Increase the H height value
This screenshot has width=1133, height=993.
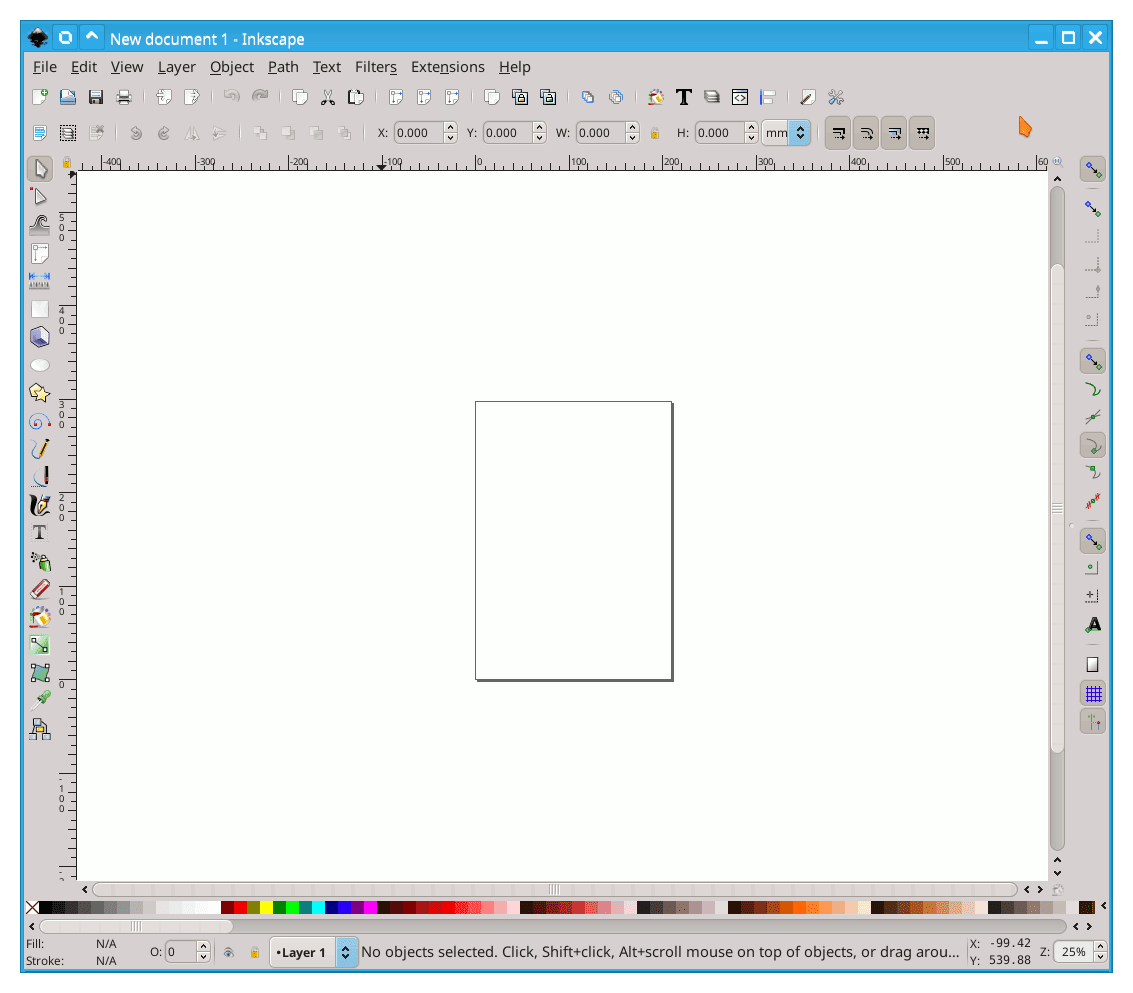(751, 127)
